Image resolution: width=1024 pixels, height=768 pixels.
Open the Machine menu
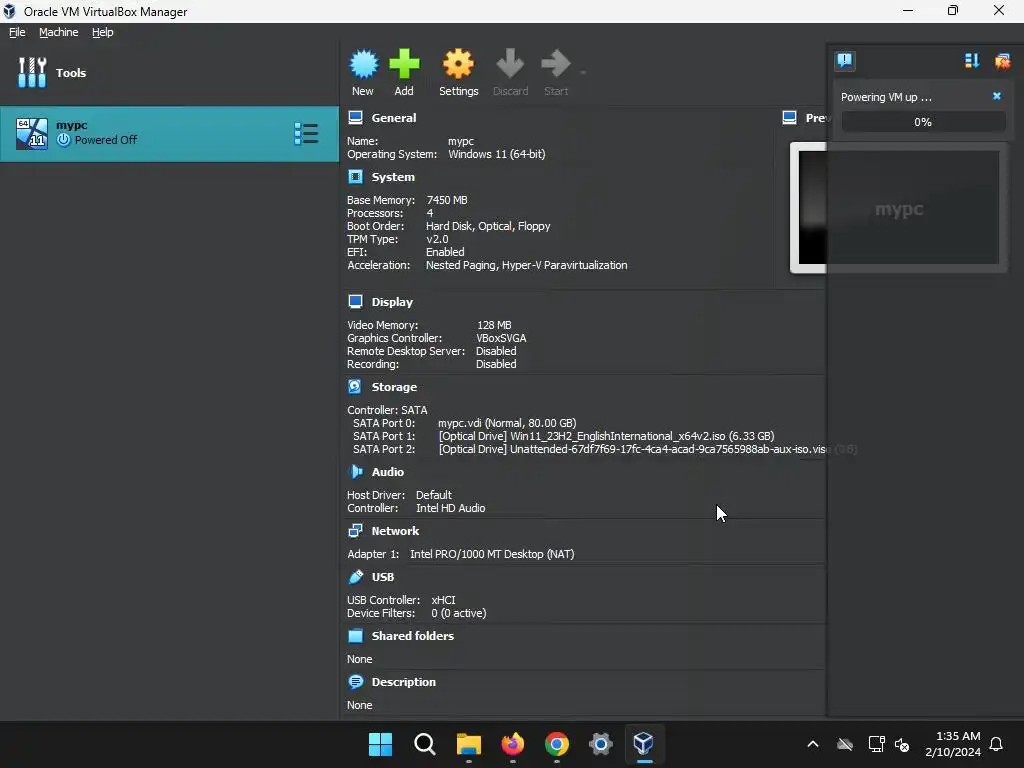[59, 32]
